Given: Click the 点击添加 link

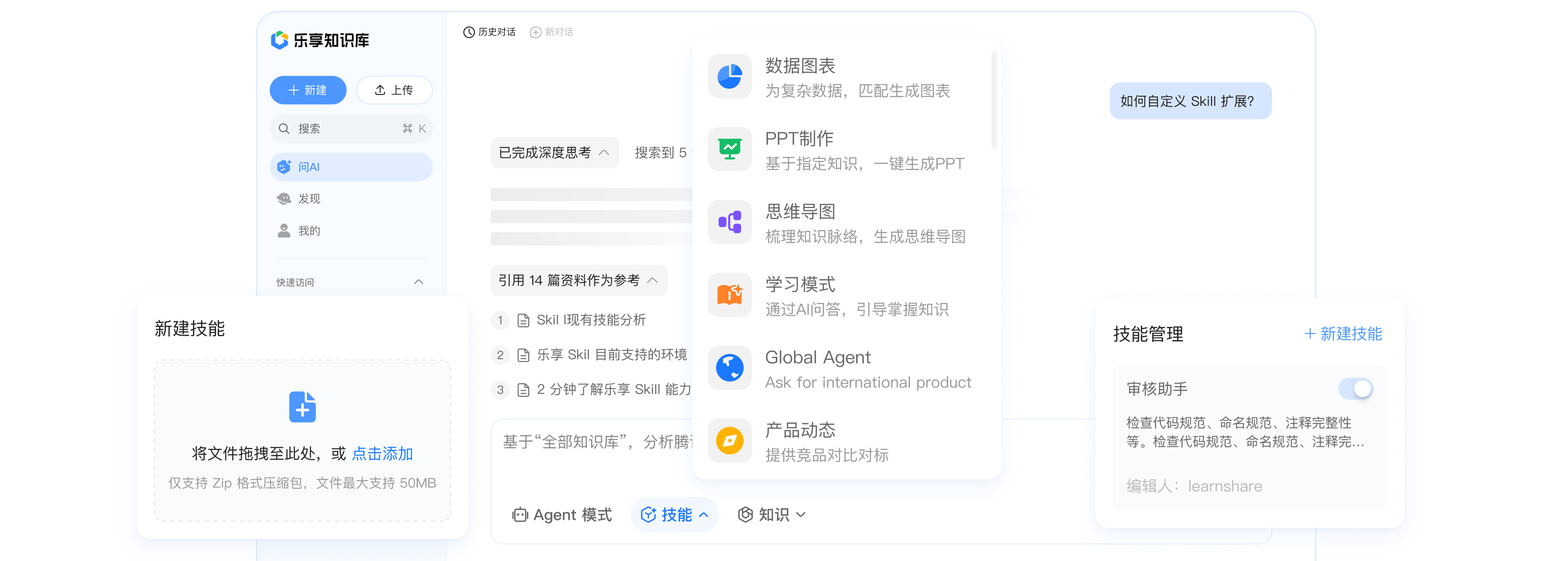Looking at the screenshot, I should tap(382, 454).
